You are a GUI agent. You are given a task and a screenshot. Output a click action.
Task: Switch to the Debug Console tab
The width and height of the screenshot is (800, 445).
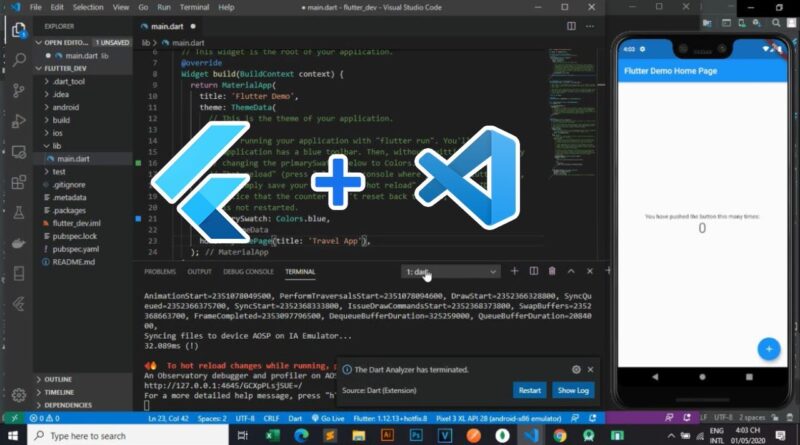click(246, 271)
